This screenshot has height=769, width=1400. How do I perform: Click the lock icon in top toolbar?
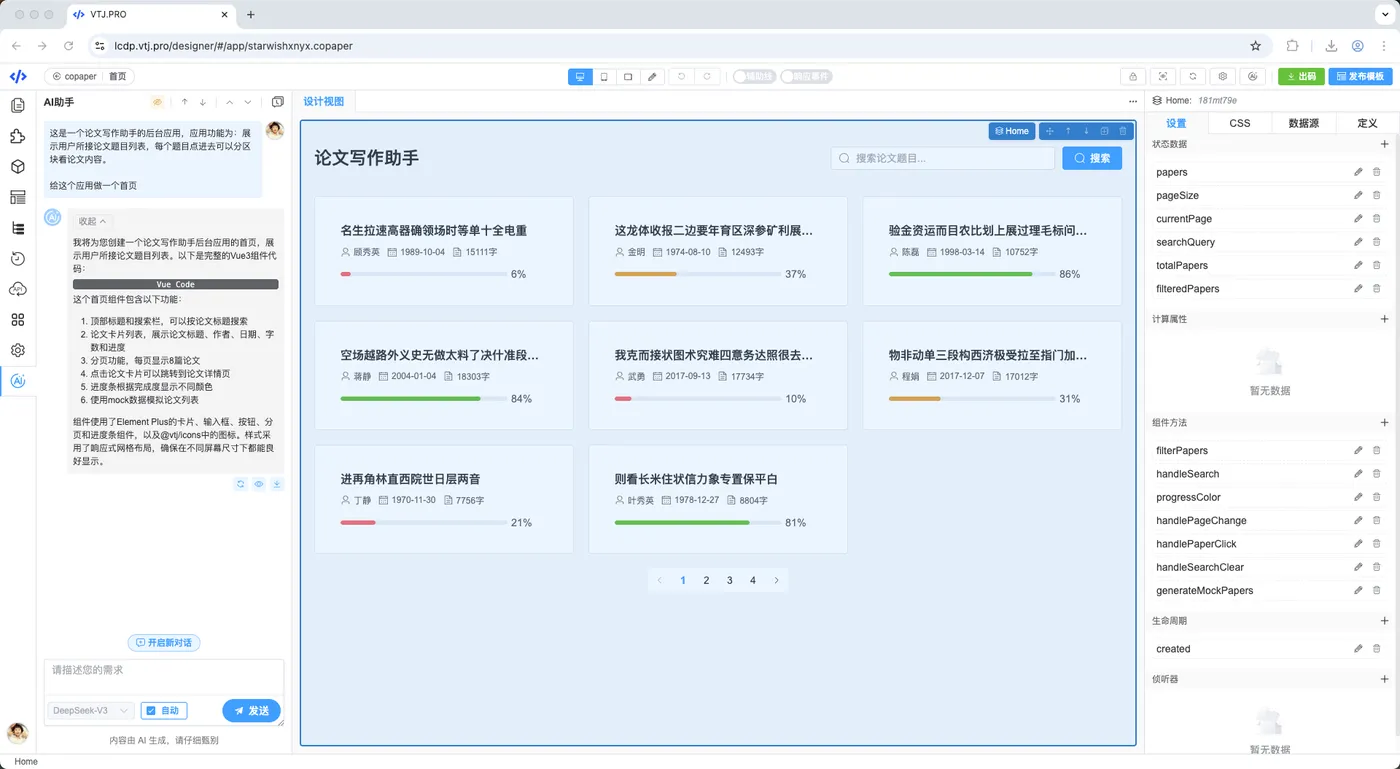click(1133, 77)
